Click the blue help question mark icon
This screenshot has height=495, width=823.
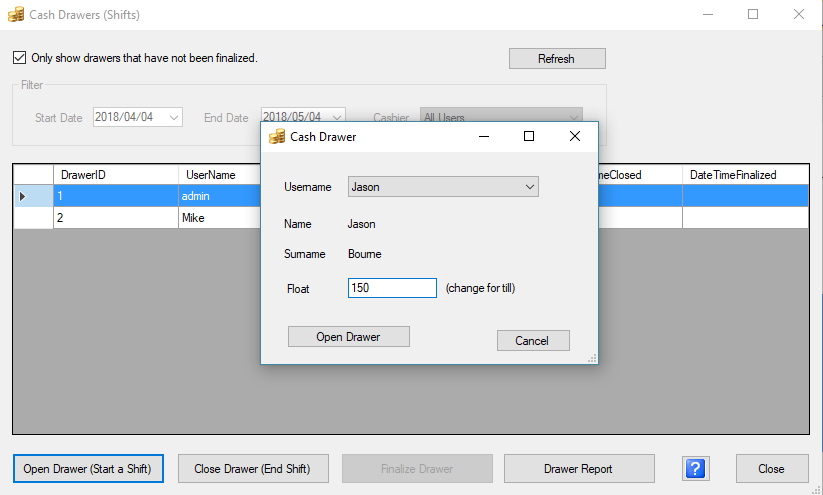point(697,468)
